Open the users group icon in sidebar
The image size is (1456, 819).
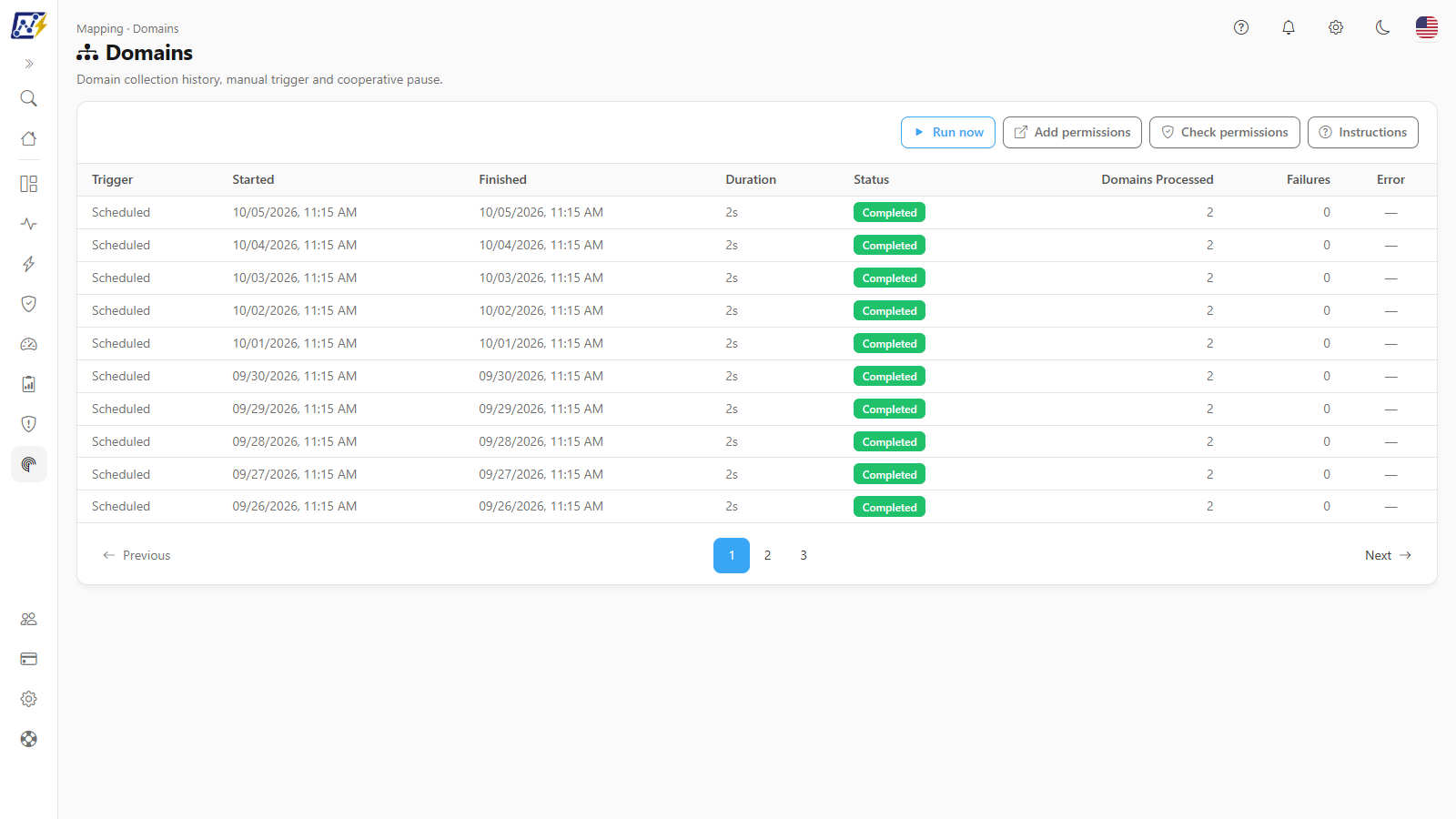(x=29, y=619)
